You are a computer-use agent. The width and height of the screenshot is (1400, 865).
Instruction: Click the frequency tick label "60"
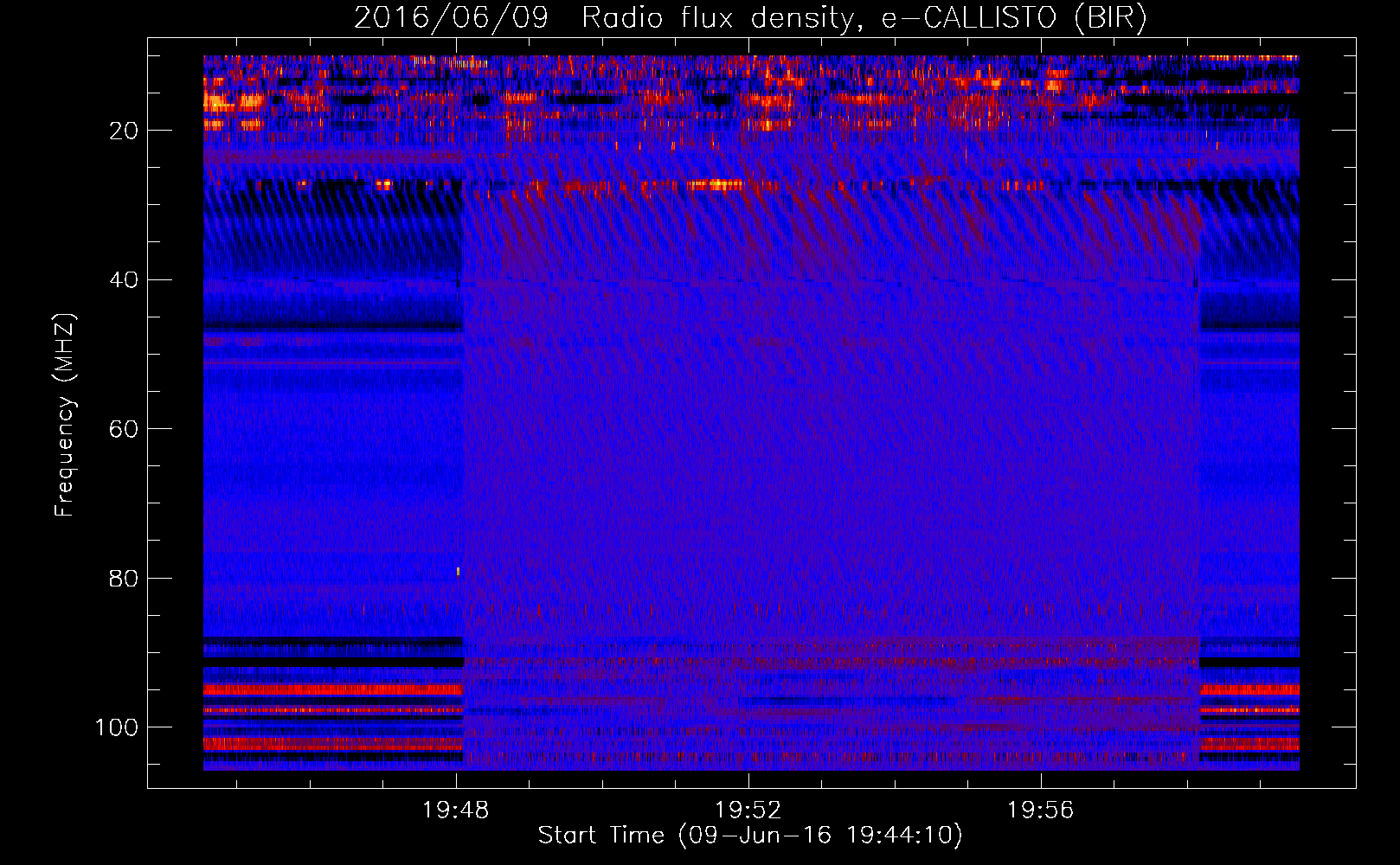coord(124,430)
